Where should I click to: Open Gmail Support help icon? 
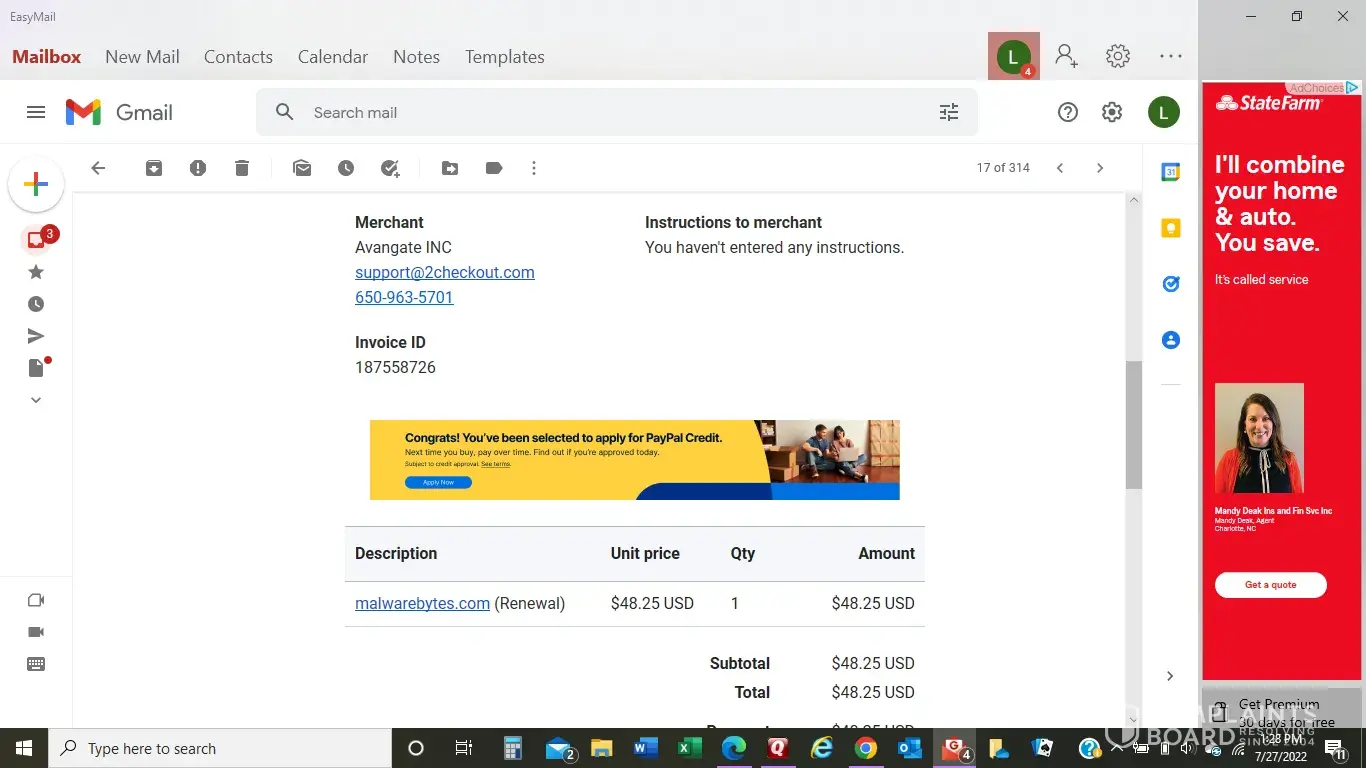(1068, 112)
